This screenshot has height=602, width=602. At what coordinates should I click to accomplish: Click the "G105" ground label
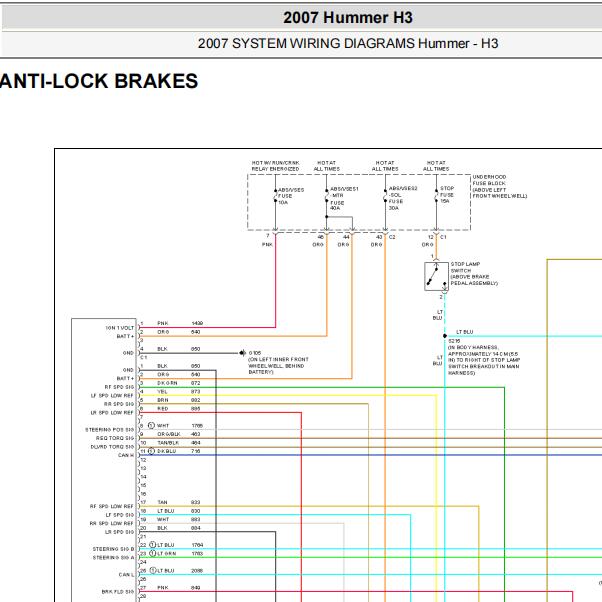pyautogui.click(x=255, y=353)
